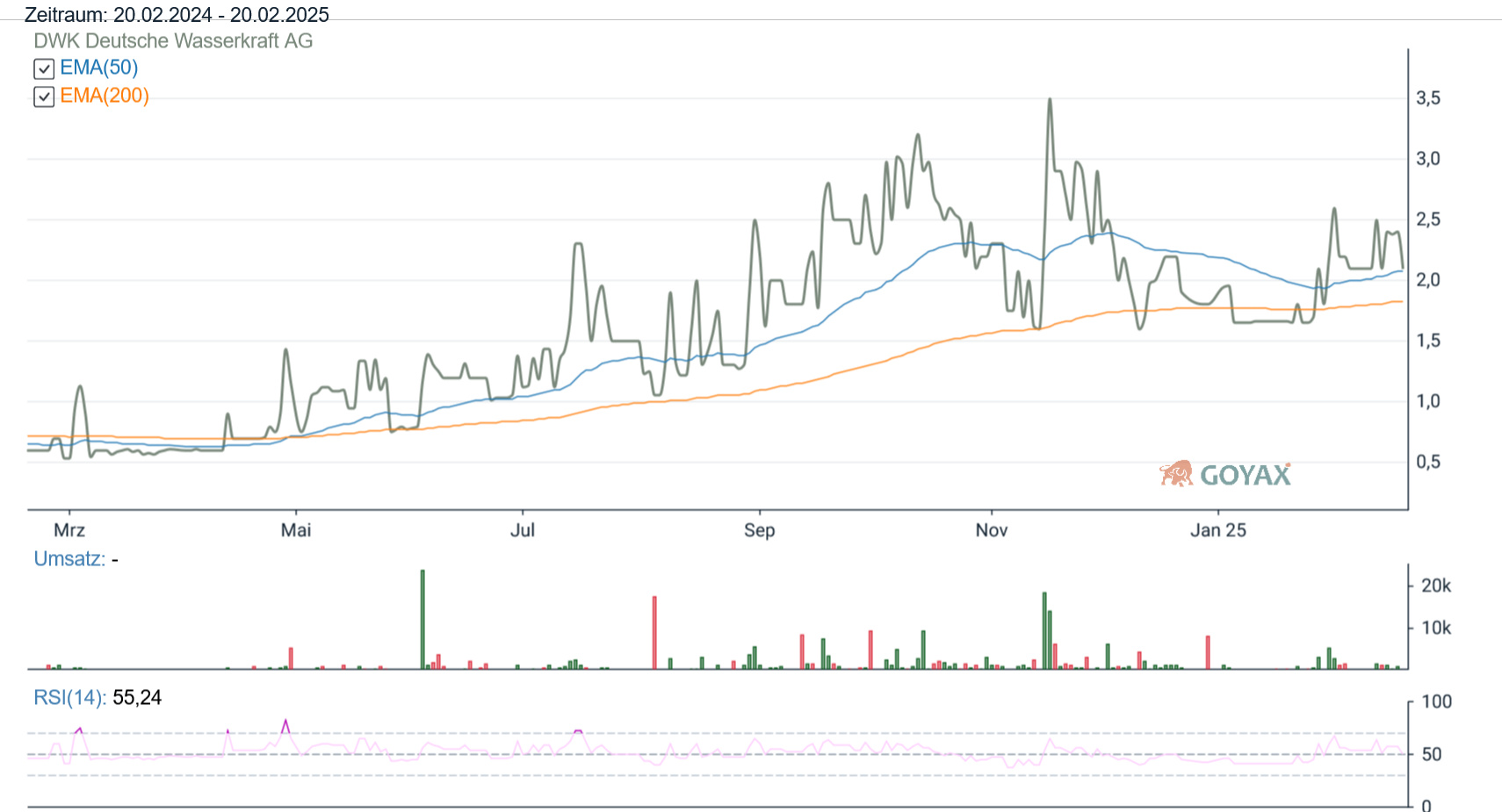Click the 3,5 price axis label
The height and width of the screenshot is (812, 1502).
click(x=1428, y=98)
